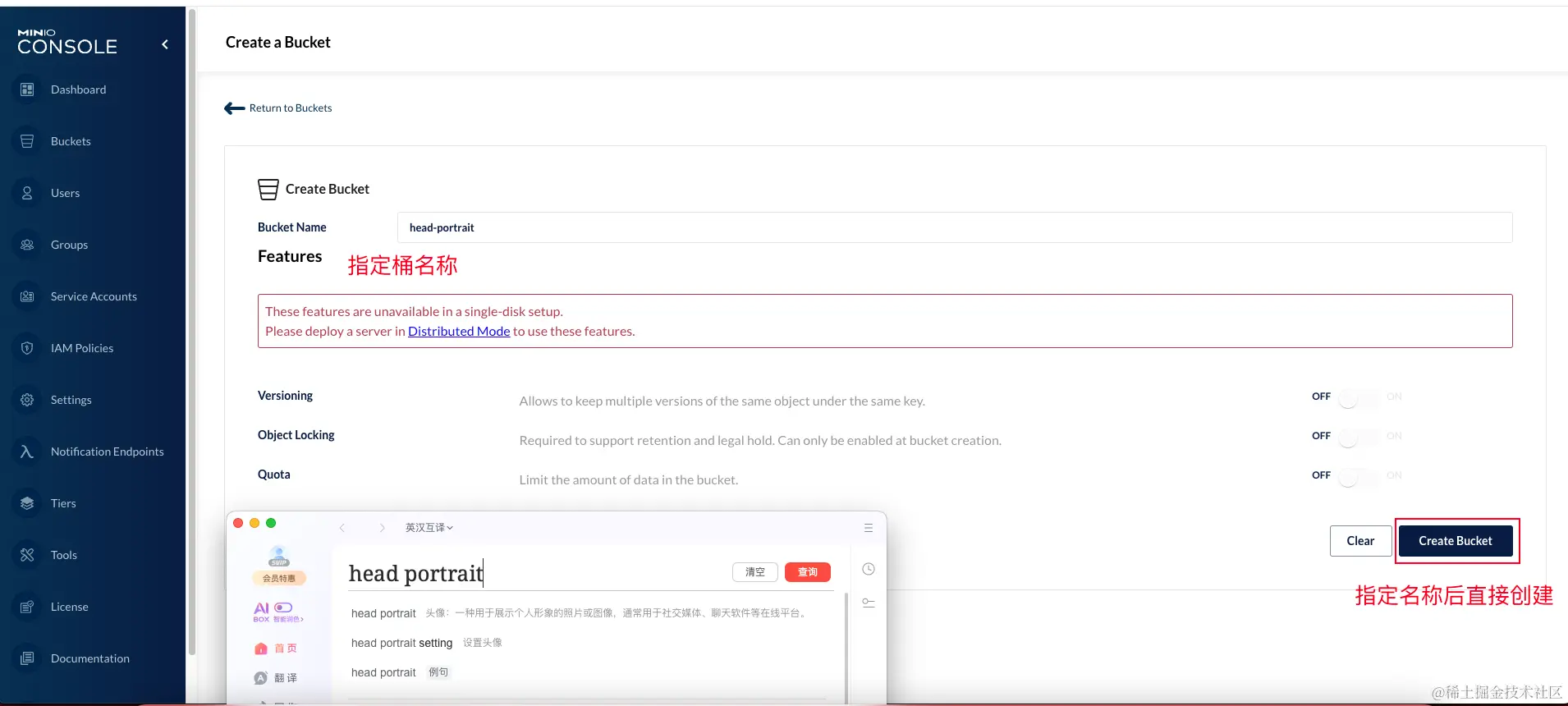Image resolution: width=1568 pixels, height=706 pixels.
Task: Click the Documentation icon in sidebar
Action: 27,658
